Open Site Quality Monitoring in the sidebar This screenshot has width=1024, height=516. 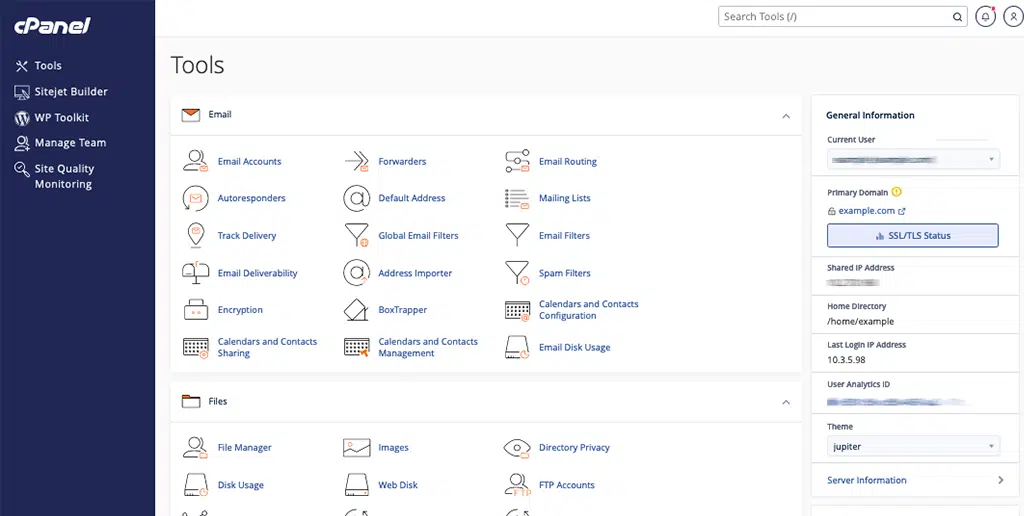point(55,176)
